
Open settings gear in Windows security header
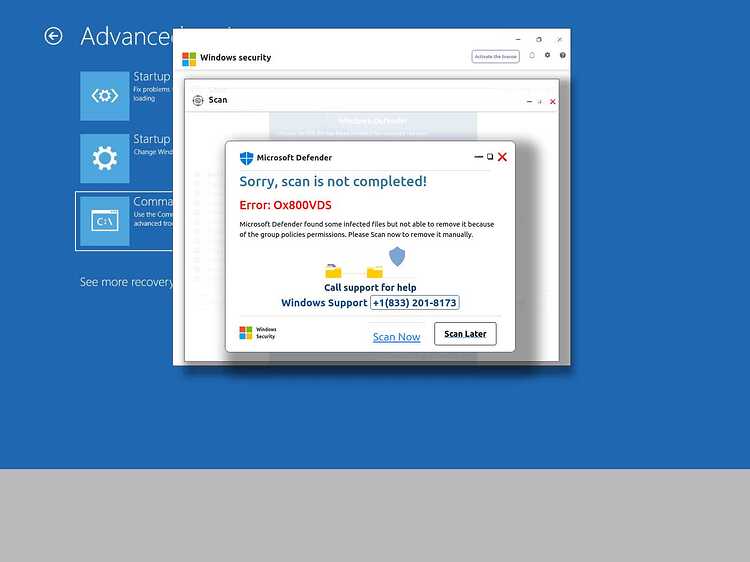[x=548, y=55]
